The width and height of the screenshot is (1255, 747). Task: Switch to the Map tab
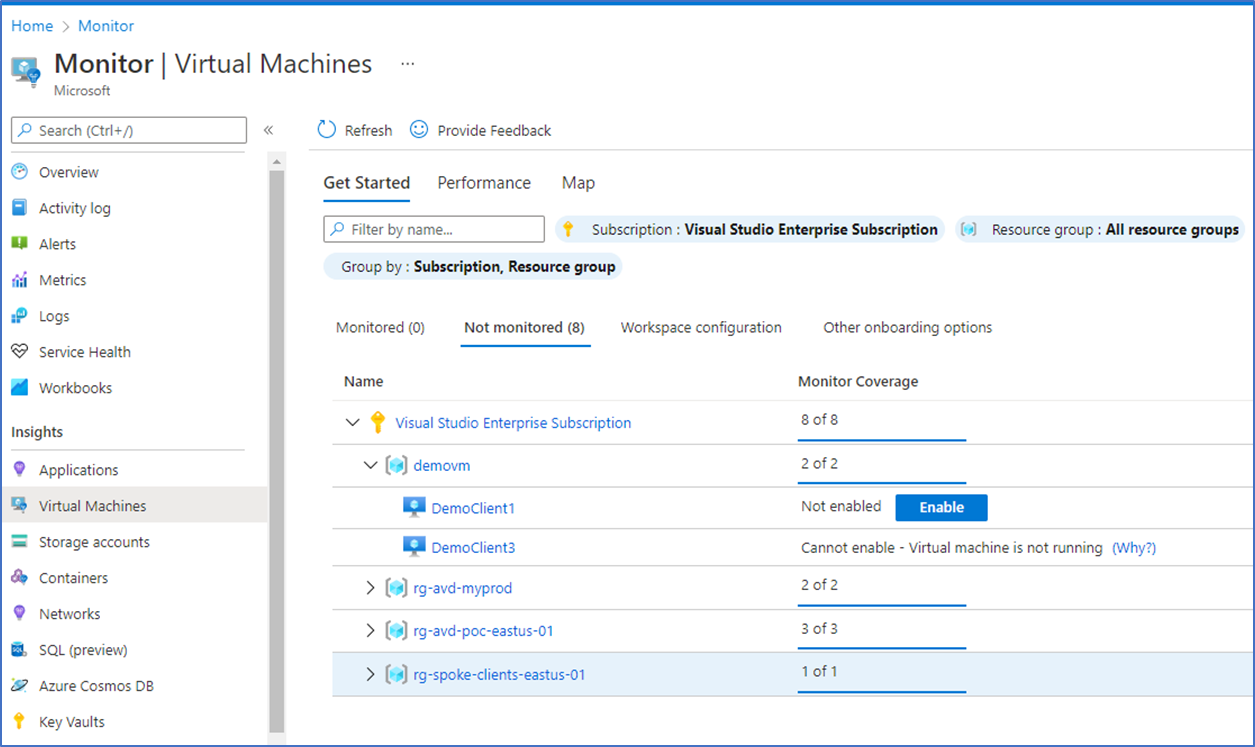pos(578,183)
